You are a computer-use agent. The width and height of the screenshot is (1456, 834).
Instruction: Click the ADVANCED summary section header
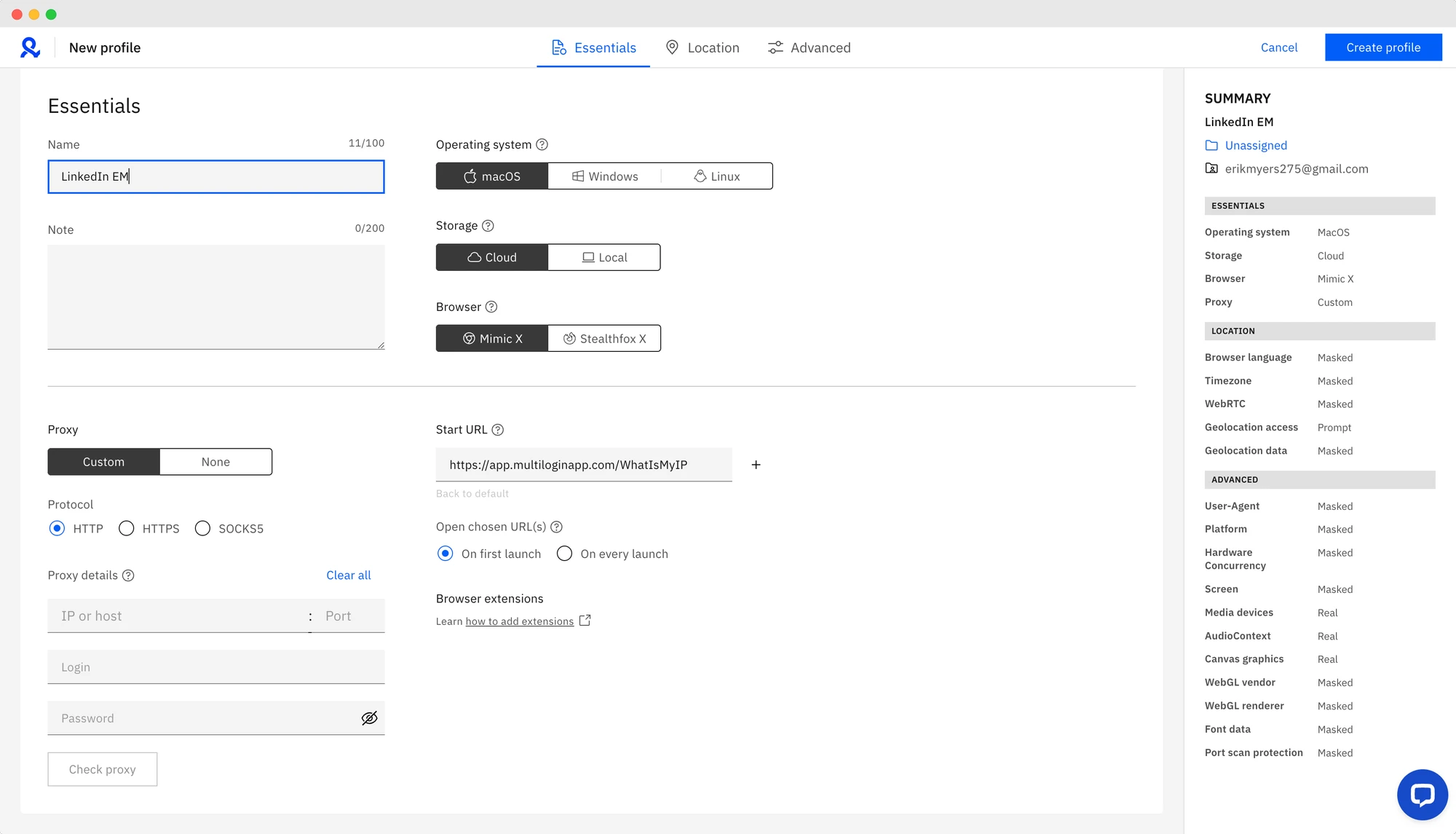tap(1320, 480)
